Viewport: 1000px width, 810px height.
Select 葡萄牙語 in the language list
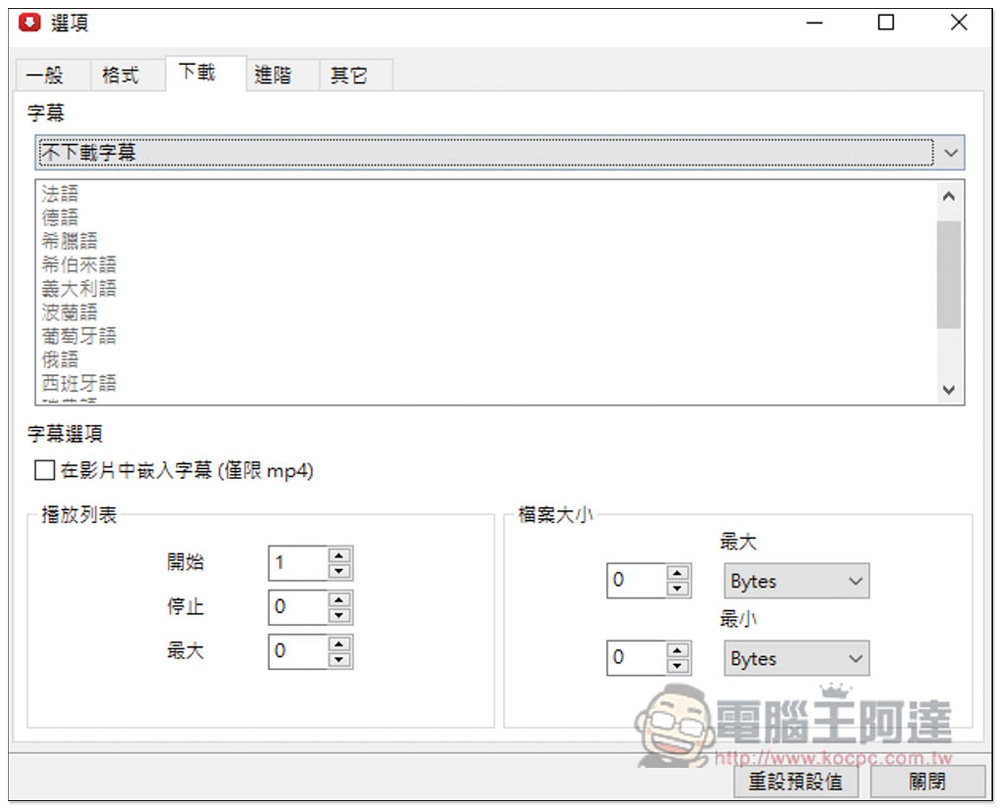79,335
